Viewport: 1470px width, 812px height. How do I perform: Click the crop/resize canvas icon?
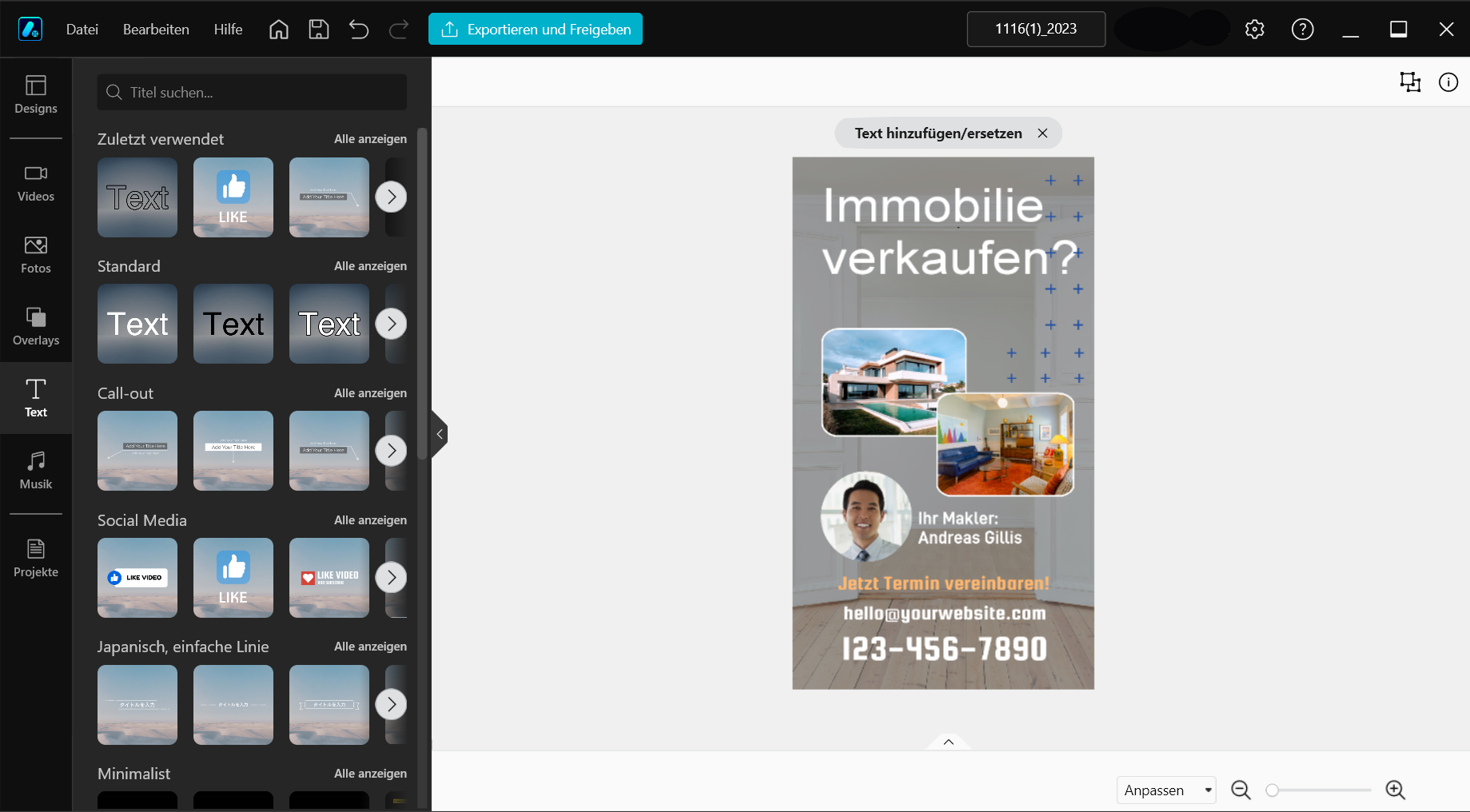coord(1410,82)
